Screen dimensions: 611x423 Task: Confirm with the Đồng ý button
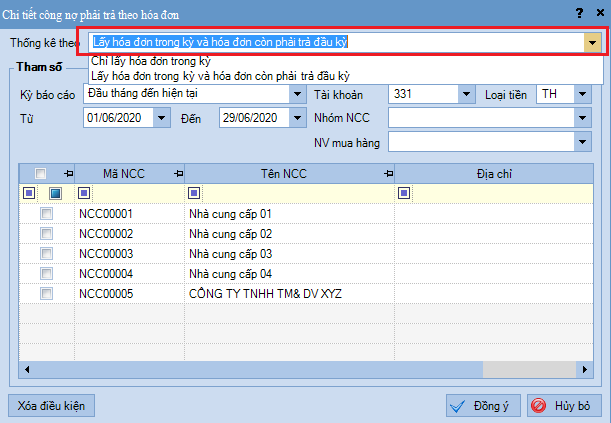(483, 405)
